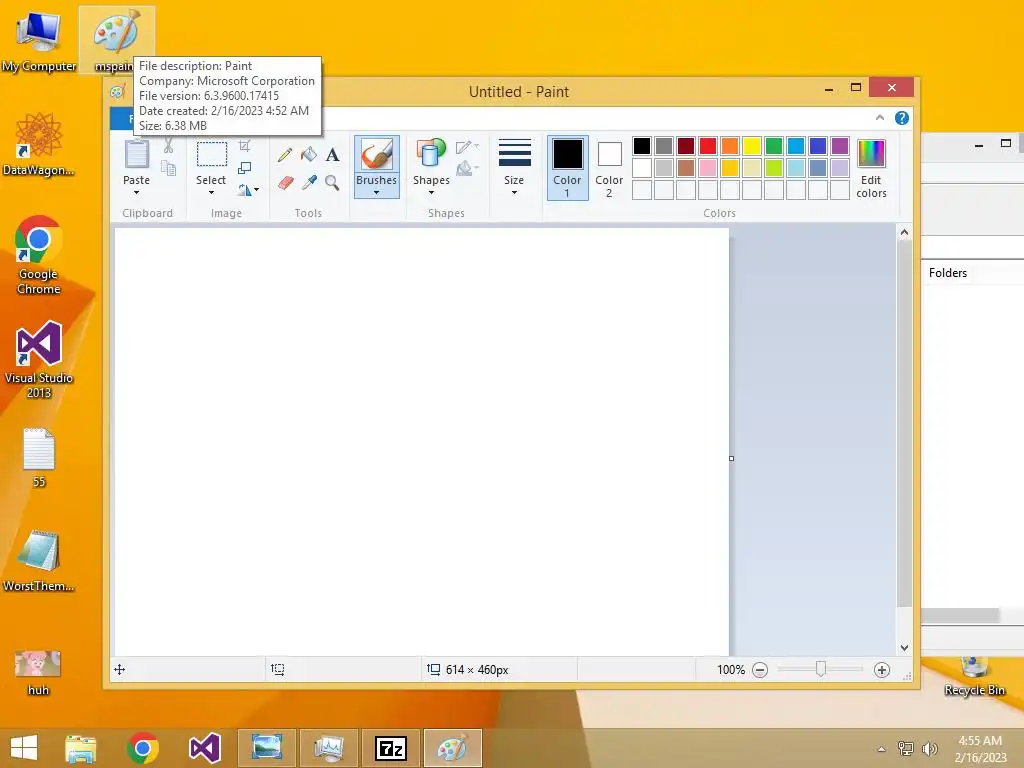1024x768 pixels.
Task: Collapse the ribbon with the caret arrow
Action: [880, 118]
